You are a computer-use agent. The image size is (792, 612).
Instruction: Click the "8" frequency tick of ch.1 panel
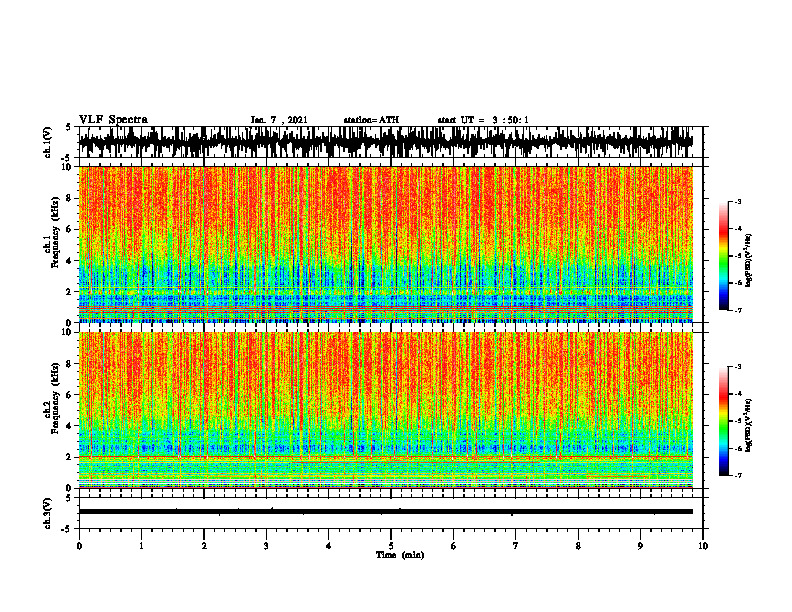coord(70,198)
